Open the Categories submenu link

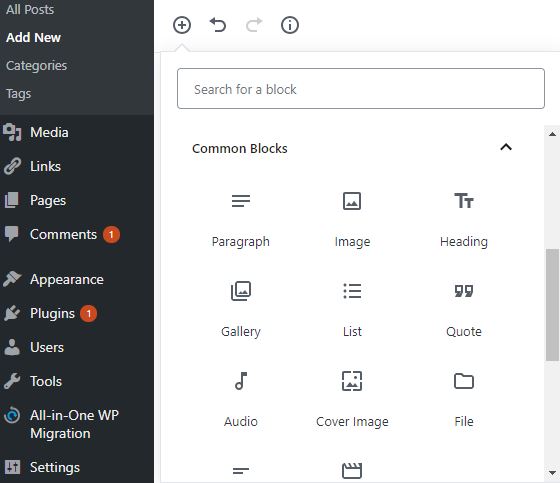tap(36, 65)
